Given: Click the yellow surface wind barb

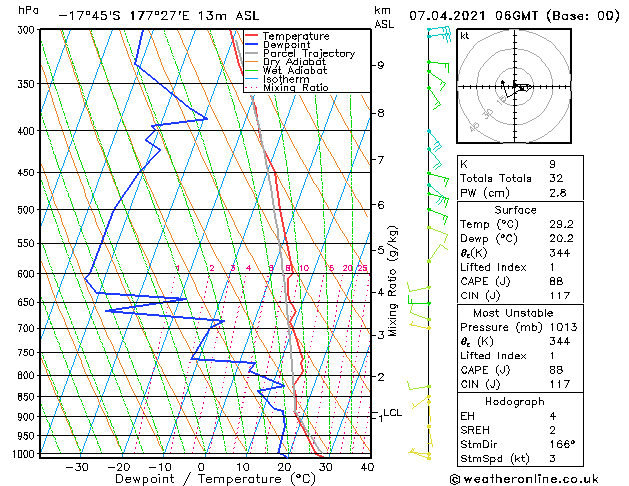Looking at the screenshot, I should click(x=420, y=454).
